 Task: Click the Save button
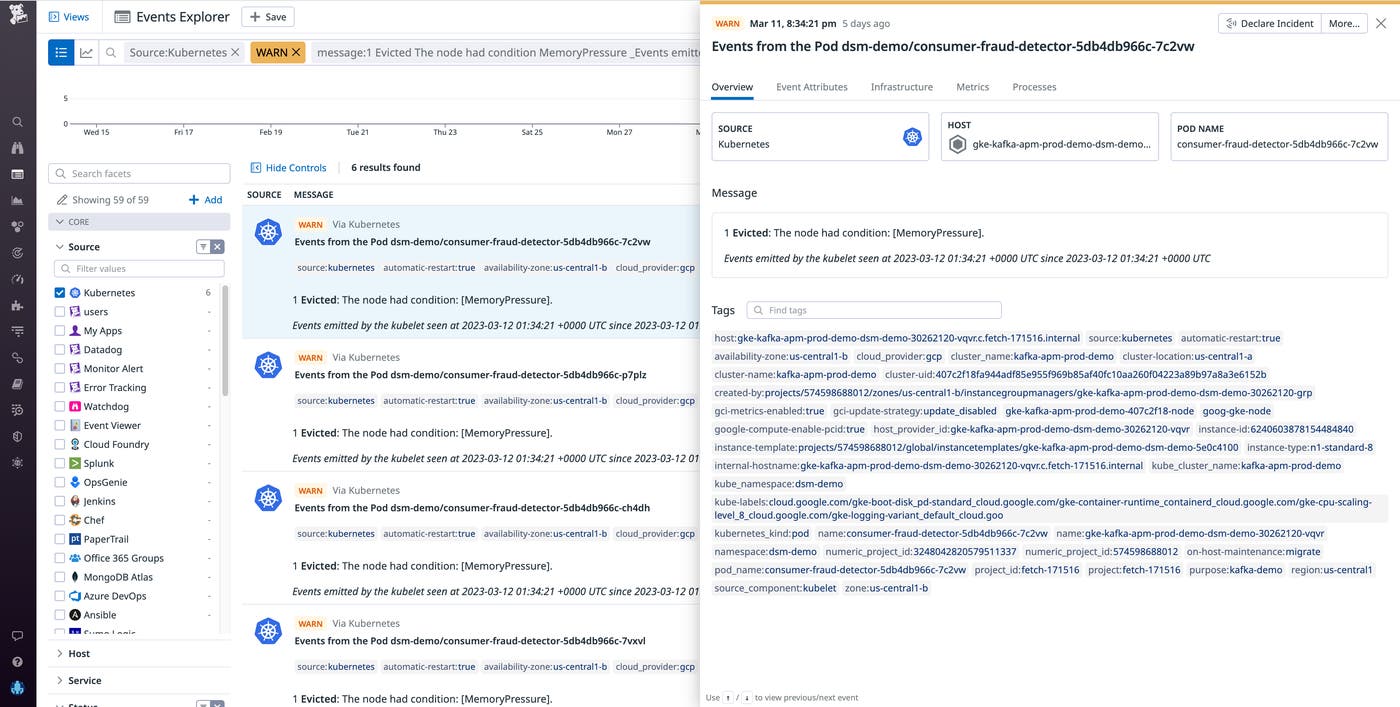click(x=267, y=17)
